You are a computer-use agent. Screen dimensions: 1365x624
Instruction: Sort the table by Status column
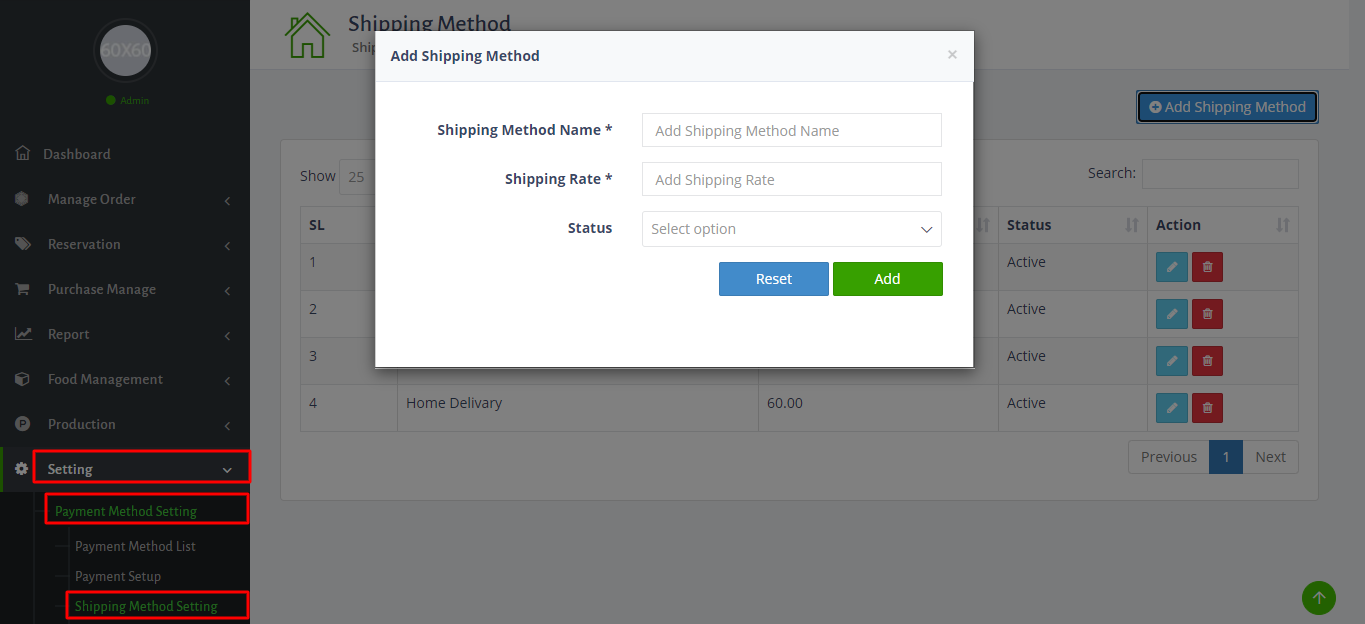click(x=1072, y=225)
